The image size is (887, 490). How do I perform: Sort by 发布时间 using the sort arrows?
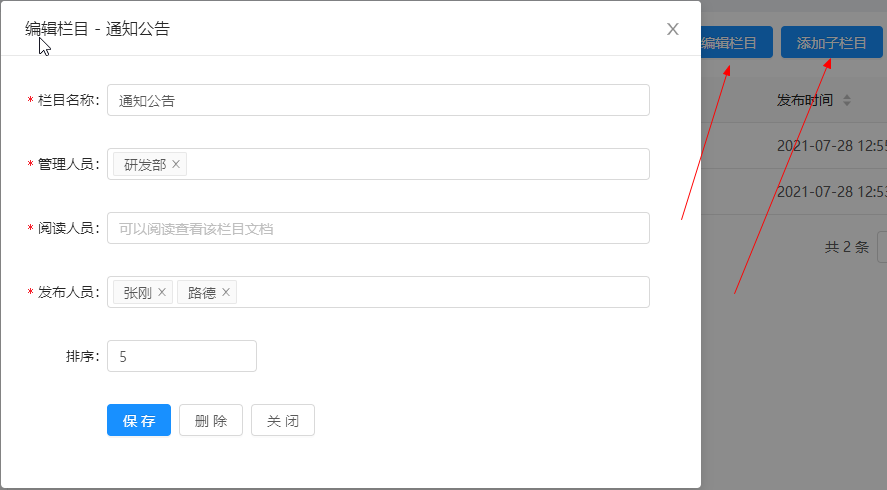847,100
